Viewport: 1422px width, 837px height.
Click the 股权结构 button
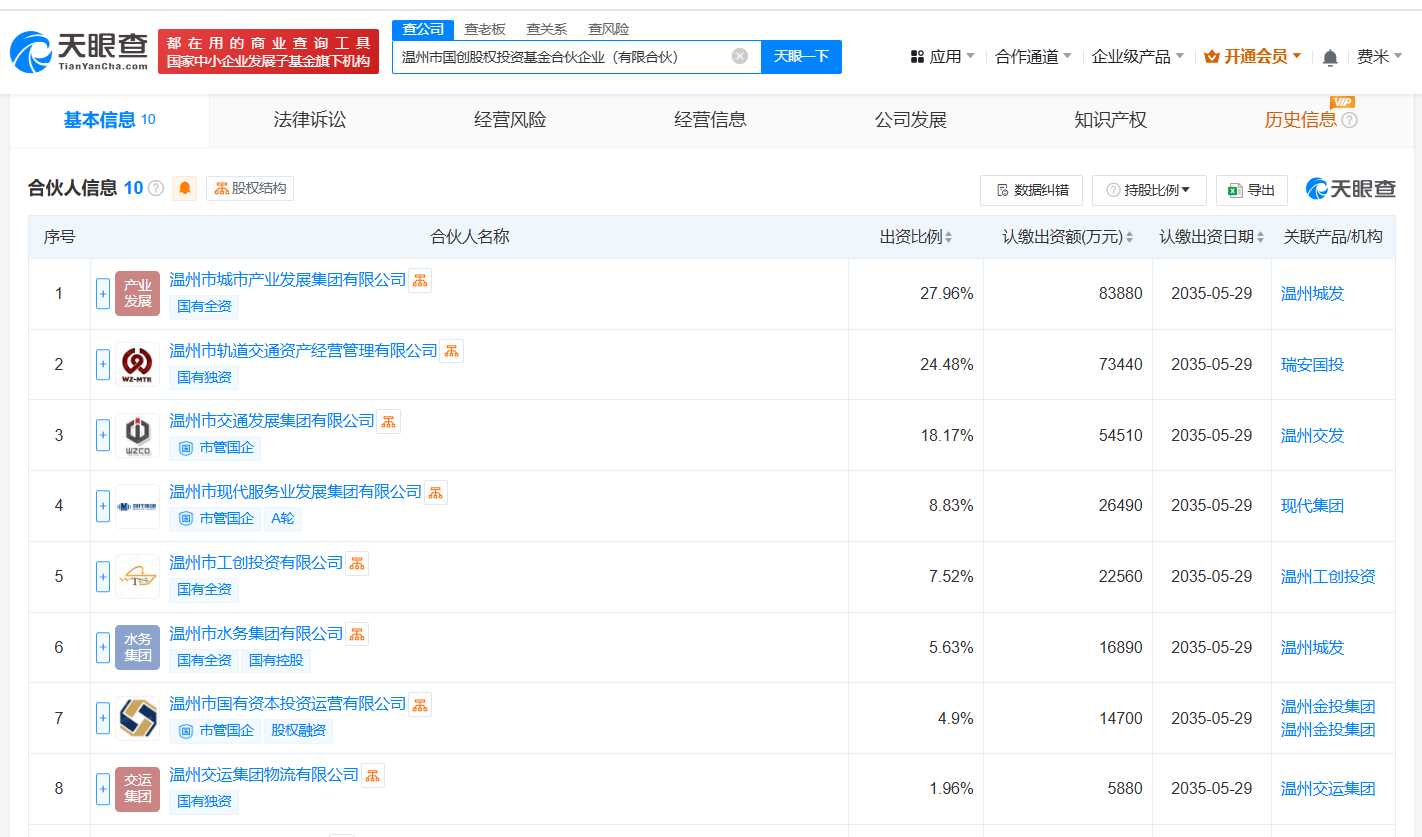[250, 188]
